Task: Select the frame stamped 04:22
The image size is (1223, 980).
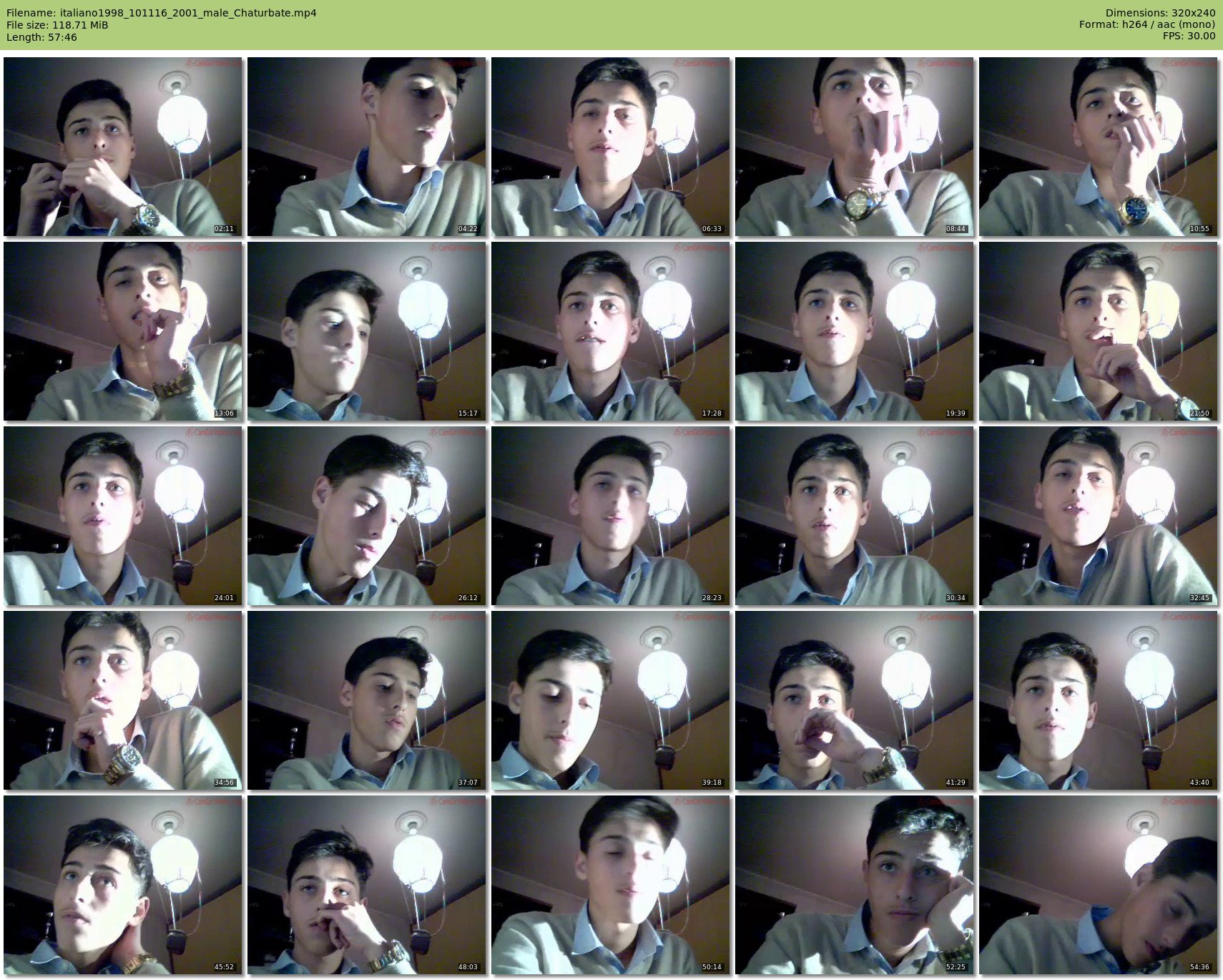Action: point(367,147)
